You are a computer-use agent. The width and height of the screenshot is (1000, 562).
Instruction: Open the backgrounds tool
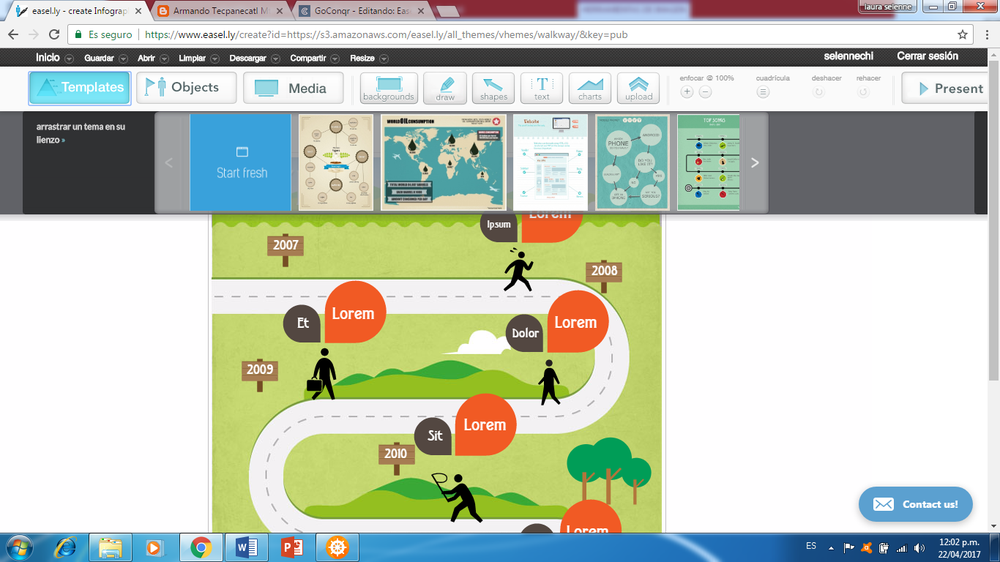pyautogui.click(x=389, y=88)
